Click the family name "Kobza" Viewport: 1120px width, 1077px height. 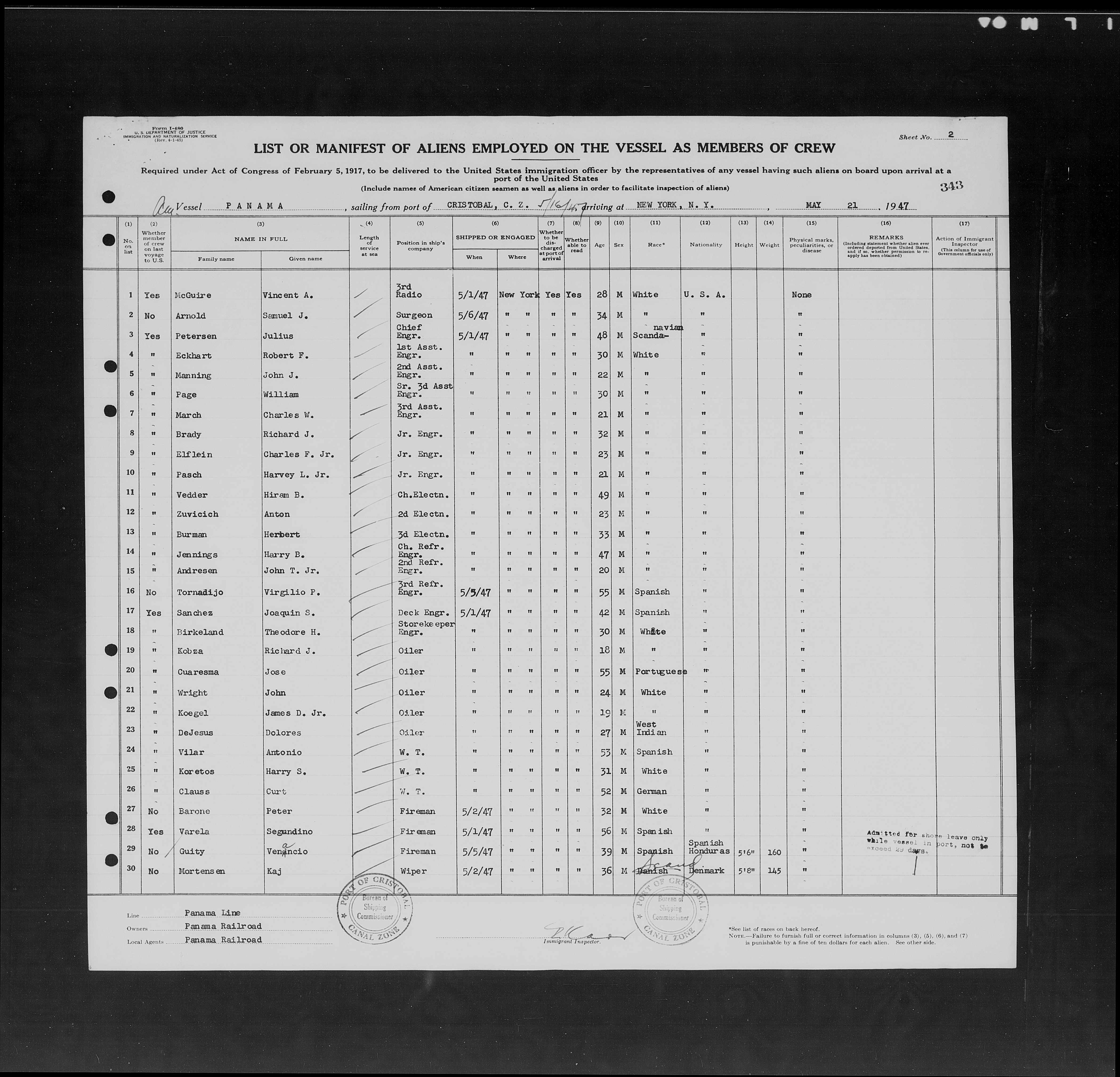(190, 651)
